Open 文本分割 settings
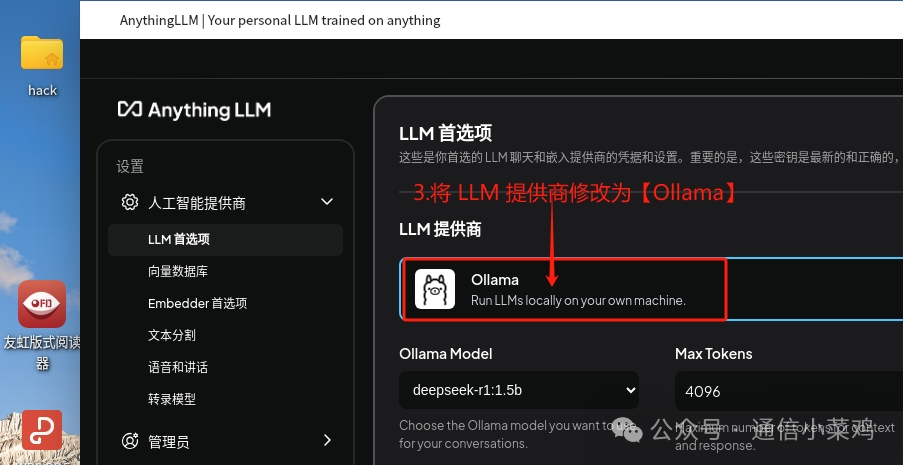Image resolution: width=903 pixels, height=465 pixels. (172, 335)
